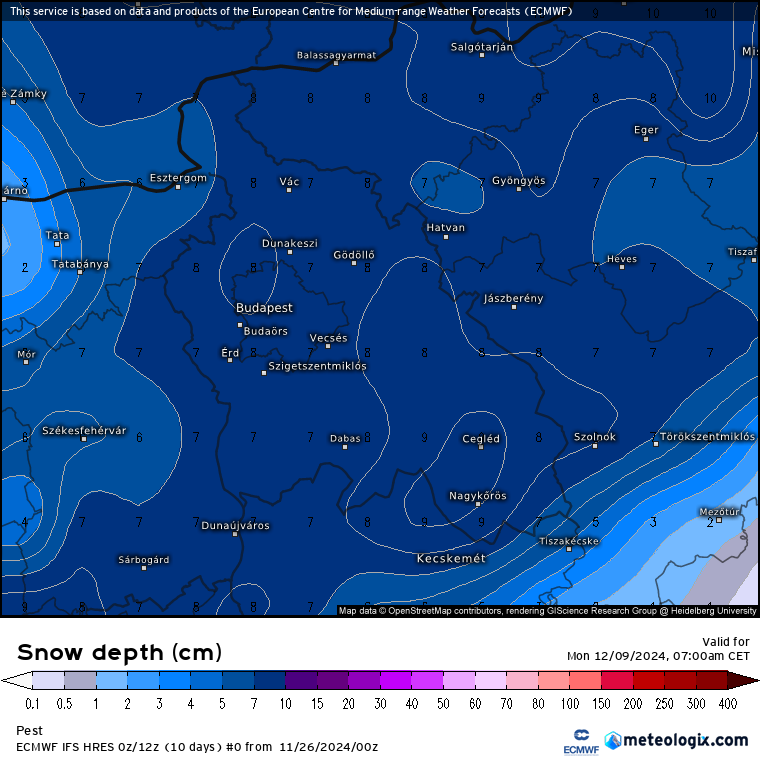Select the Cegléd city marker
This screenshot has height=760, width=760.
[481, 447]
